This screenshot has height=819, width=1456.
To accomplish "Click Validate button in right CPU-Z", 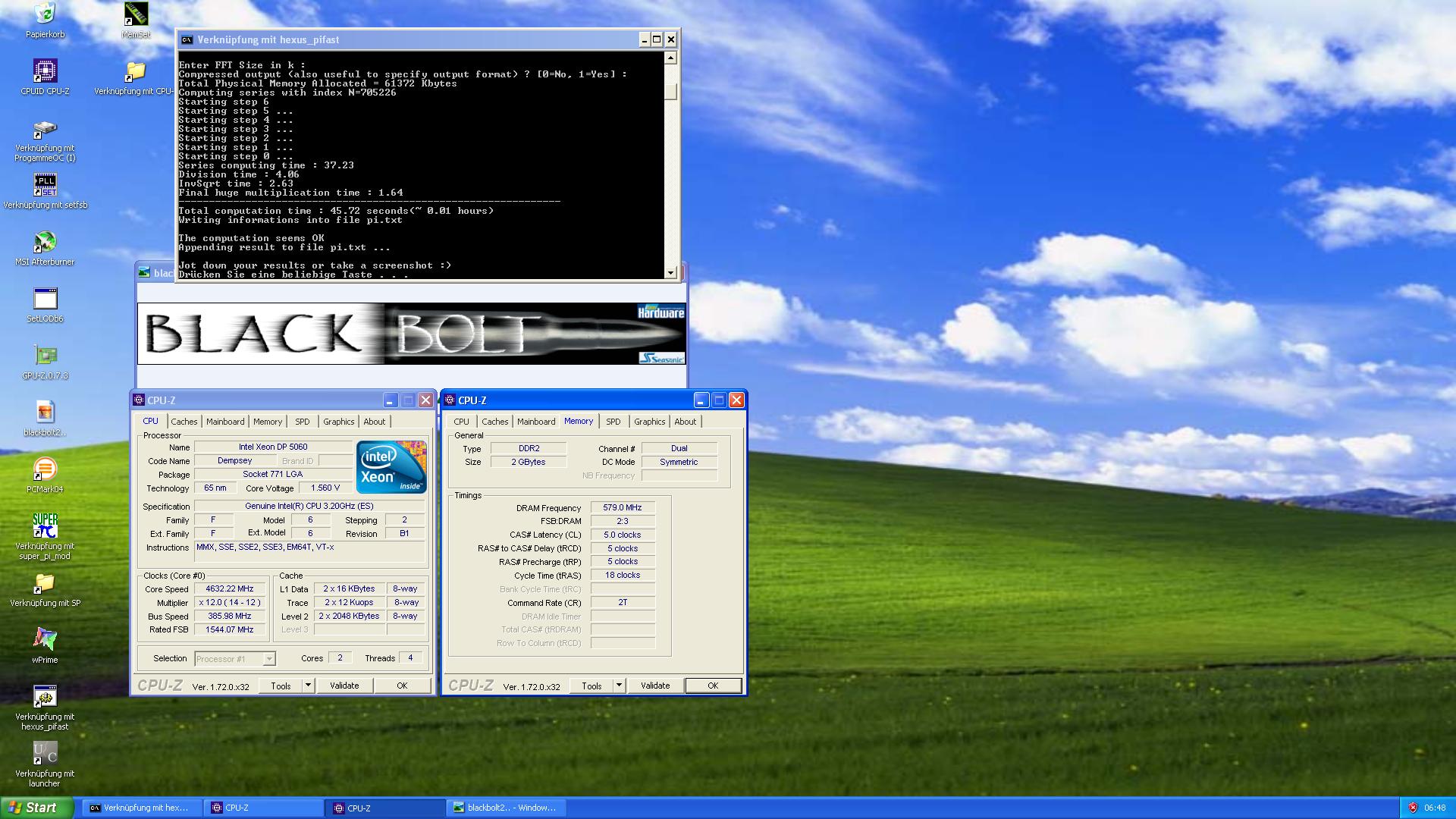I will (x=655, y=686).
